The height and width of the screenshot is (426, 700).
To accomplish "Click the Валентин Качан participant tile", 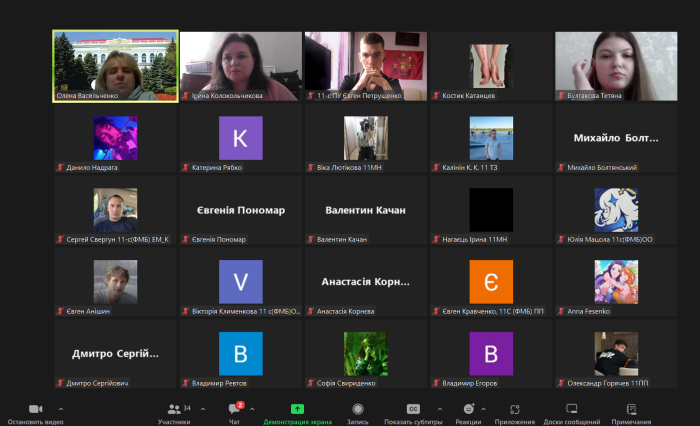I will point(366,210).
